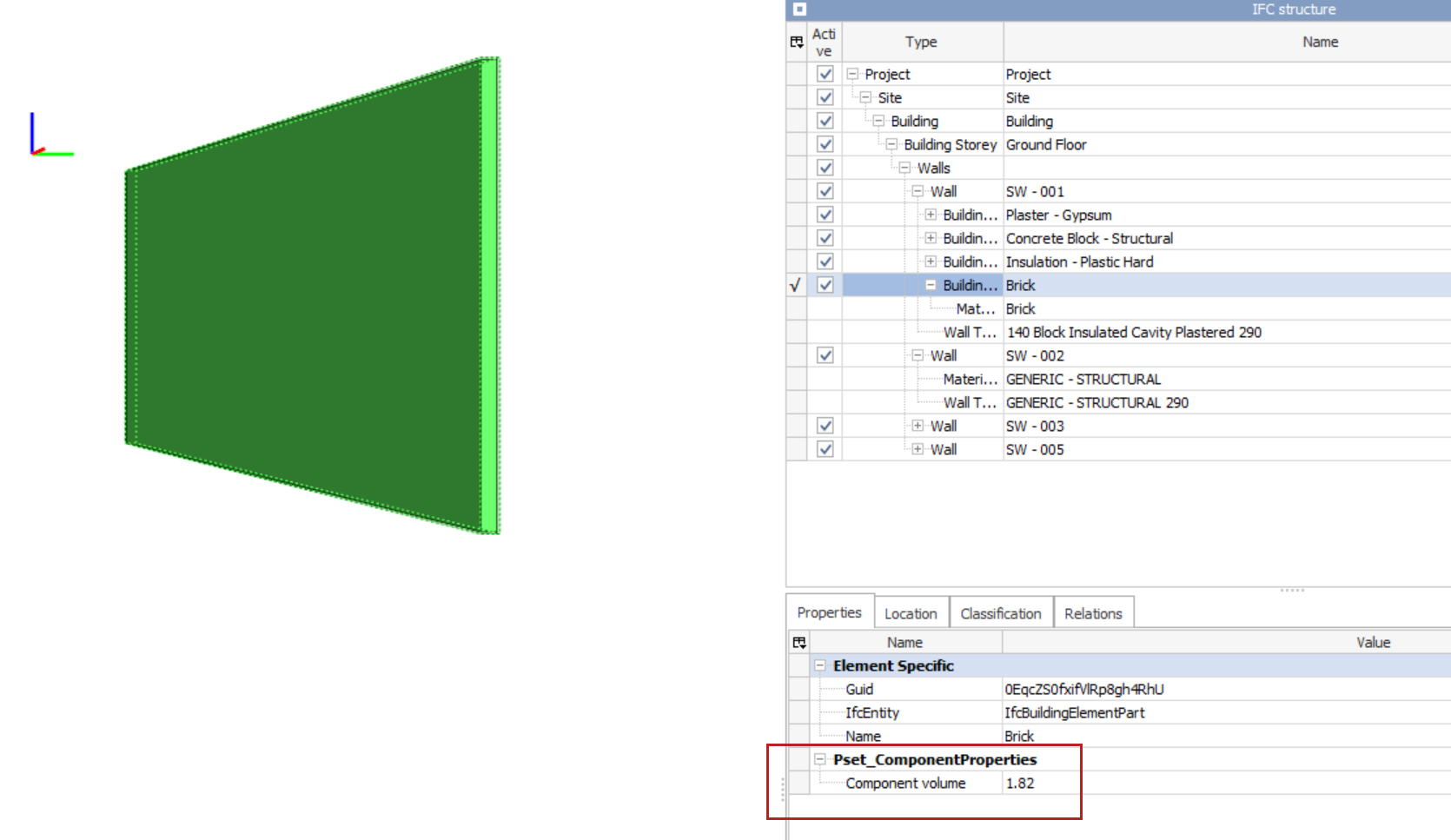
Task: Collapse the Project tree node
Action: (852, 74)
